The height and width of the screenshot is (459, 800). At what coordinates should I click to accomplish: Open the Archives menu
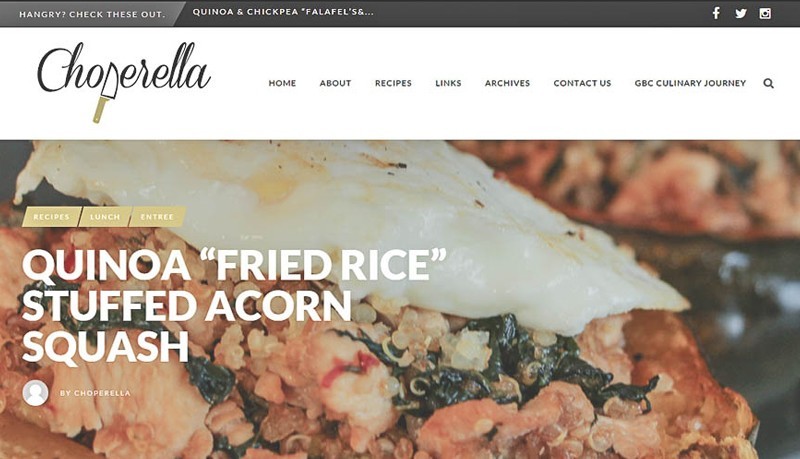(x=507, y=83)
